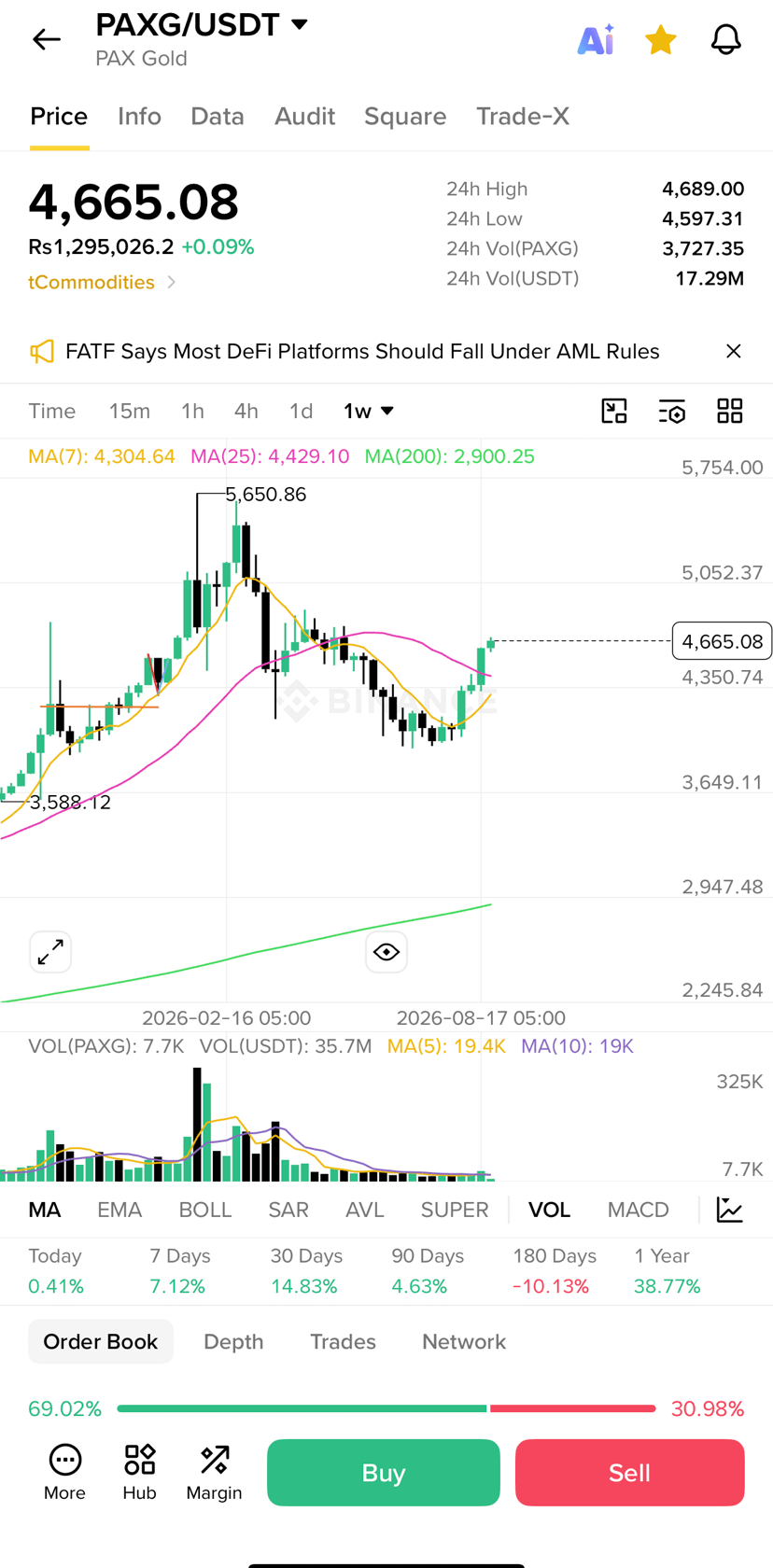Select the 4h chart interval
Viewport: 773px width, 1568px height.
click(246, 412)
